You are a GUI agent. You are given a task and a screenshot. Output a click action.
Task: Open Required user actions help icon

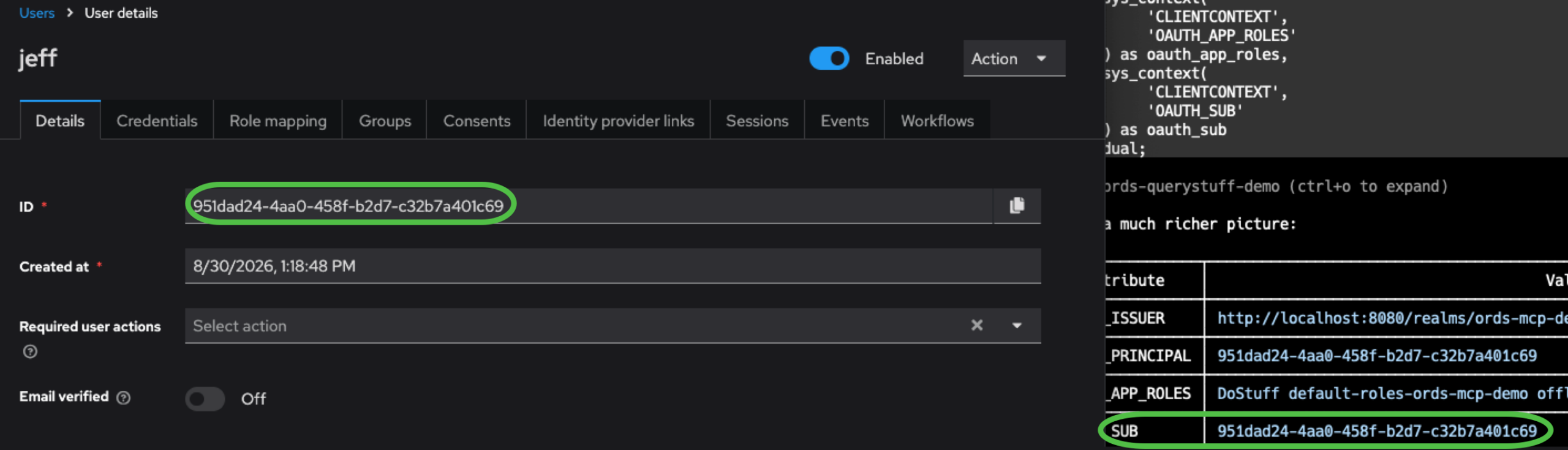(x=30, y=351)
